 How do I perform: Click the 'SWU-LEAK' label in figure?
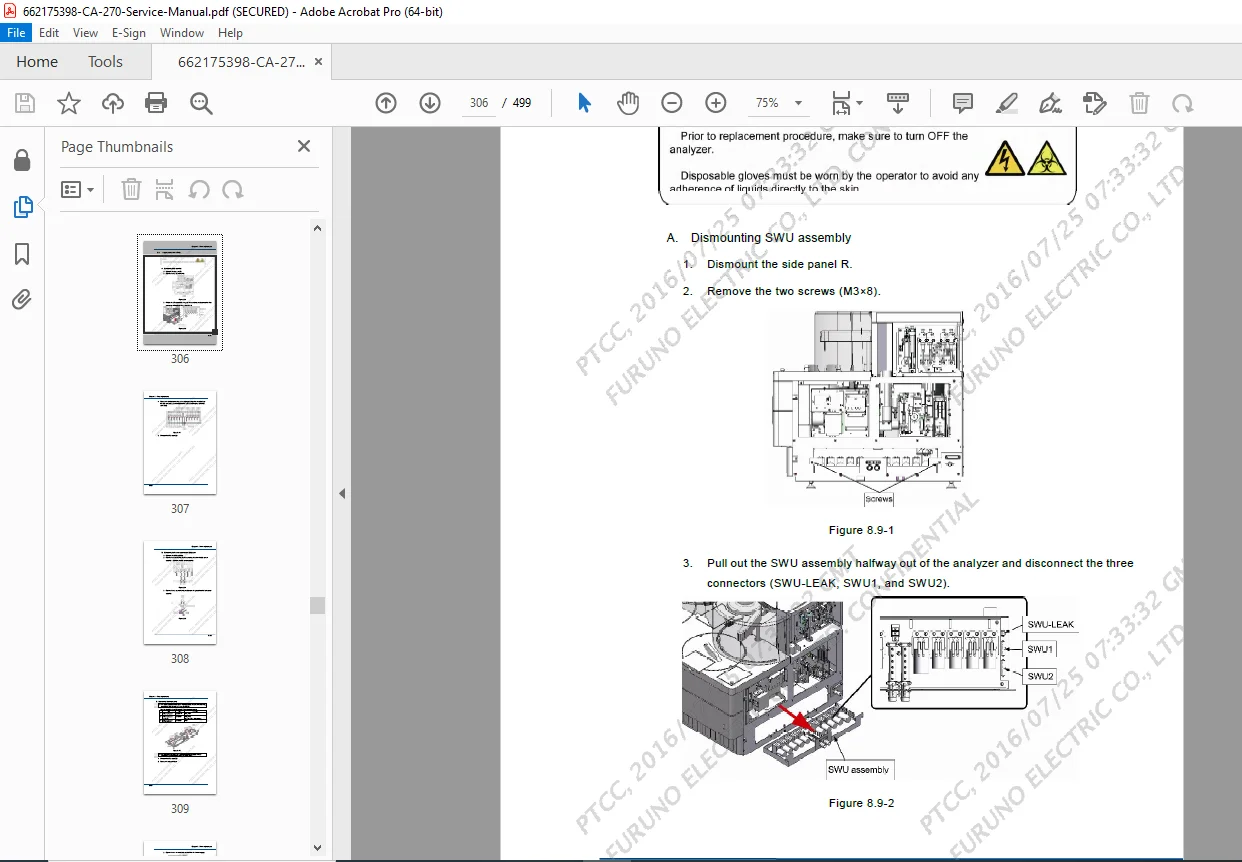point(1050,624)
